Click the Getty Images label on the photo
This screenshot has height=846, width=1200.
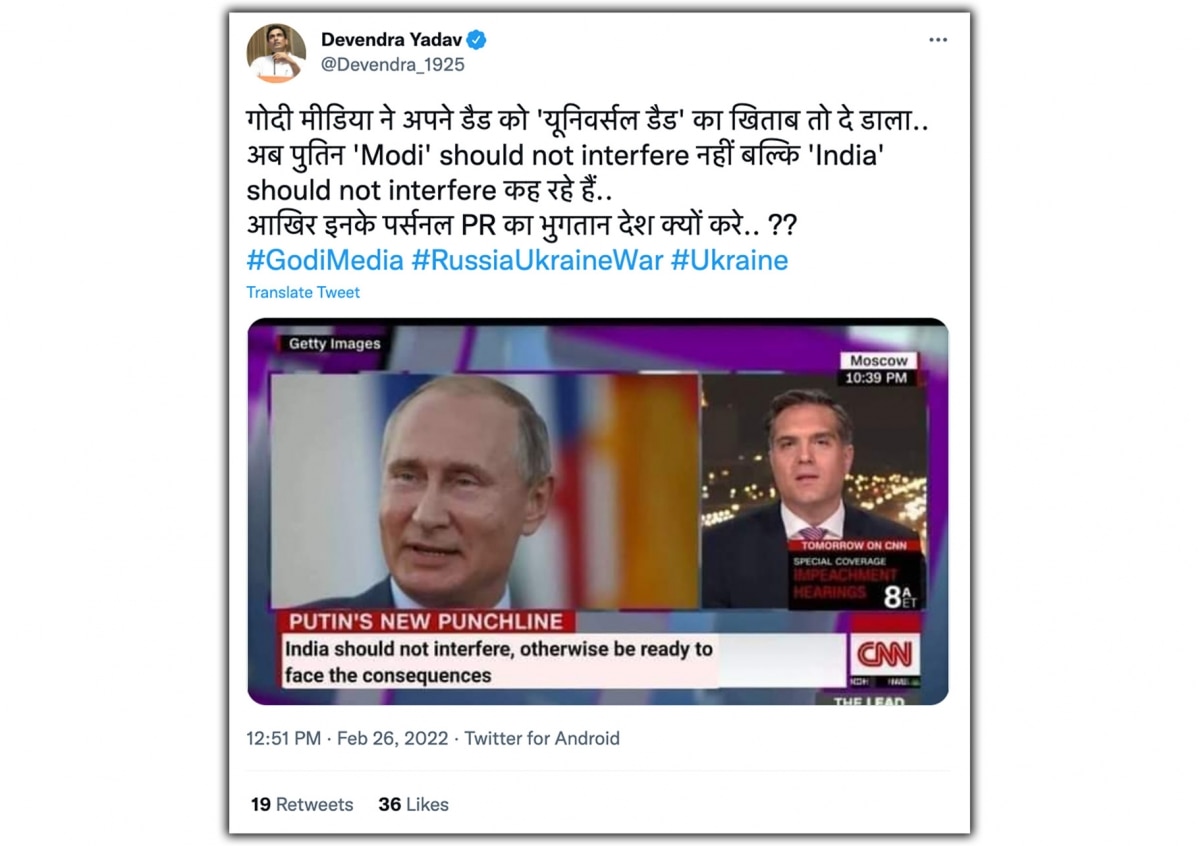point(334,344)
